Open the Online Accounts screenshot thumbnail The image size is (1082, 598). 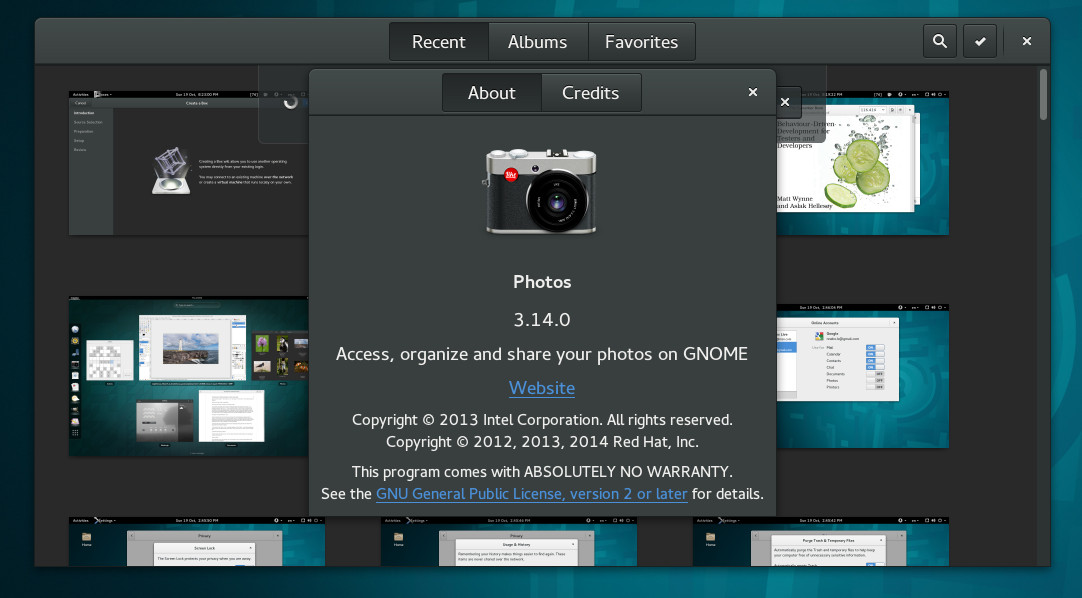(x=862, y=375)
